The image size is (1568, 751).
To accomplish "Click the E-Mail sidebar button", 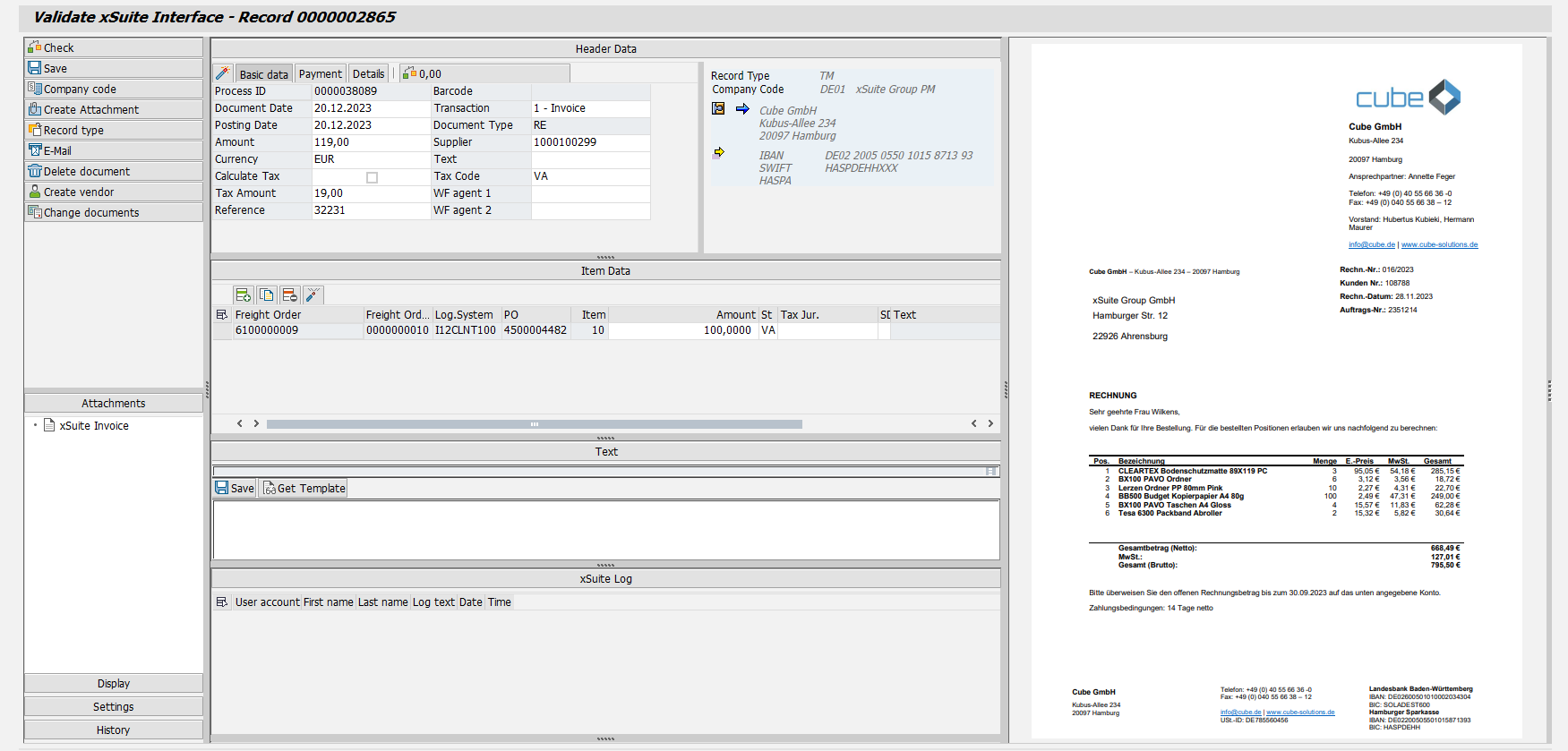I will pyautogui.click(x=114, y=150).
